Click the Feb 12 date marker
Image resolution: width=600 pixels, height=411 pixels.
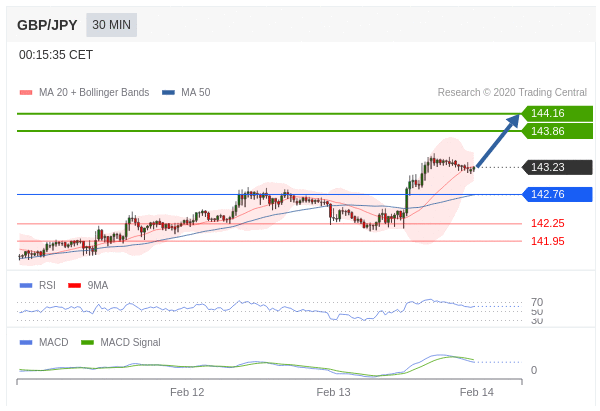pyautogui.click(x=187, y=392)
